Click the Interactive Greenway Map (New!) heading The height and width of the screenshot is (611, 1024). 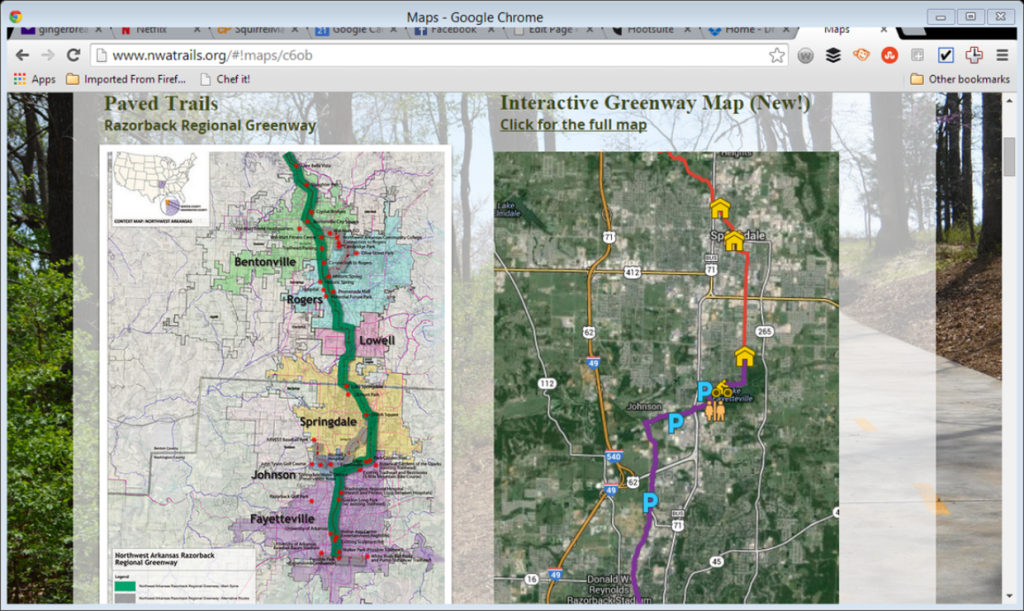(x=655, y=103)
